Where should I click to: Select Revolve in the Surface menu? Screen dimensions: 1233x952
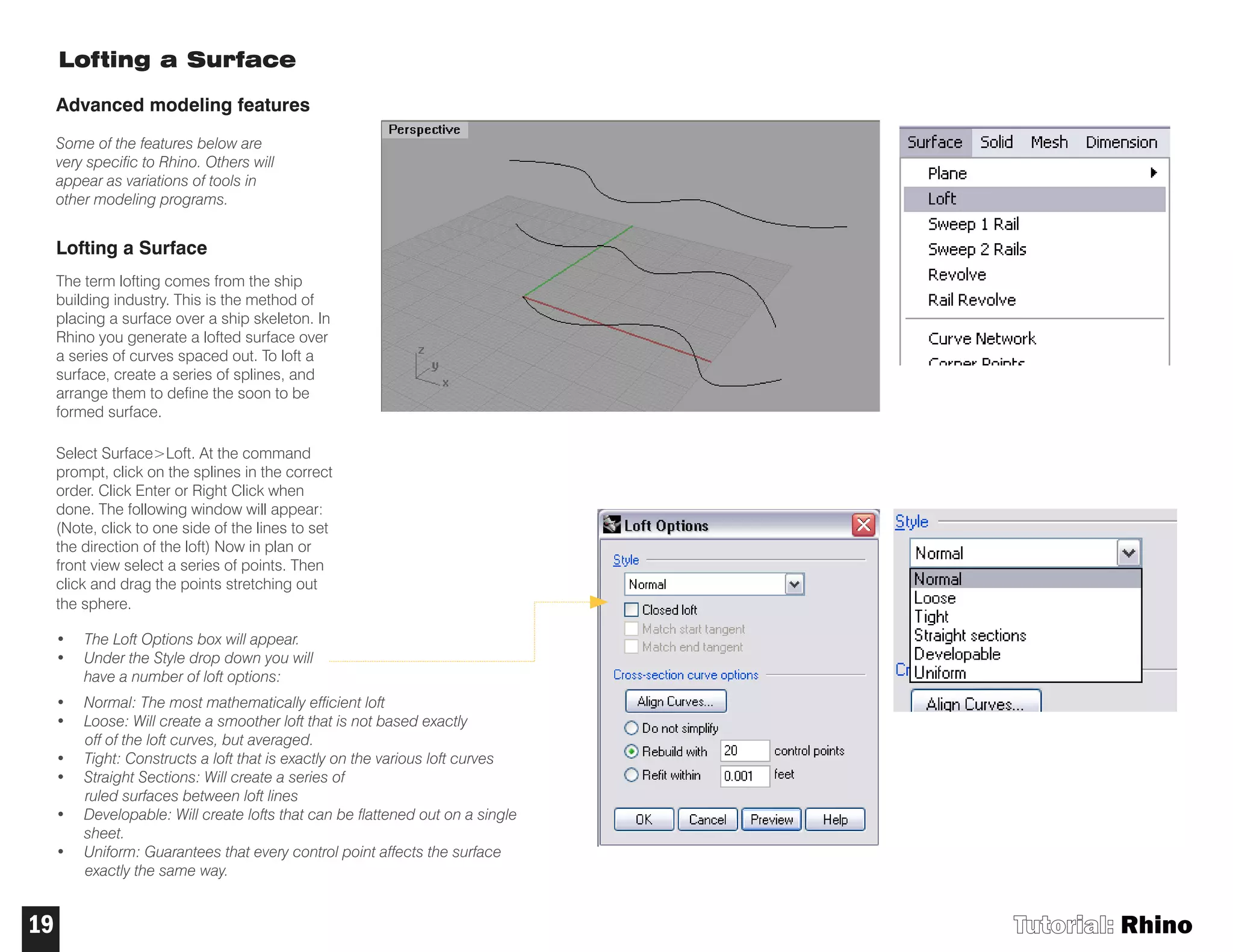click(x=957, y=274)
